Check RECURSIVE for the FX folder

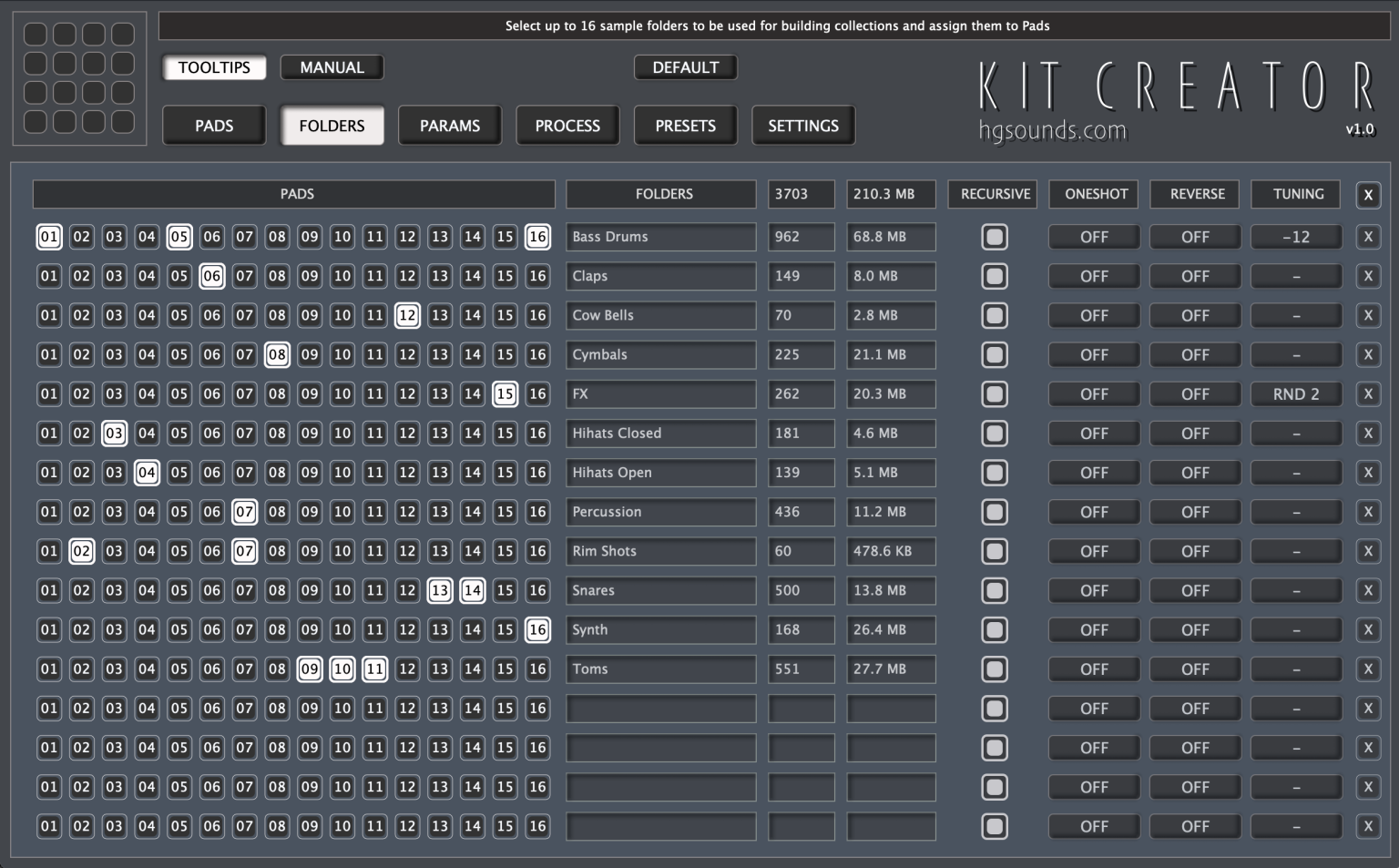pos(994,393)
